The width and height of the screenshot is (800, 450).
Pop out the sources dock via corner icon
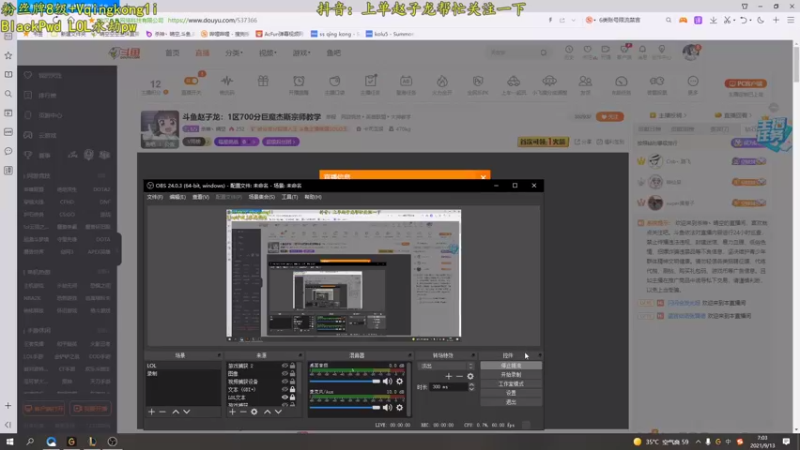[x=300, y=355]
